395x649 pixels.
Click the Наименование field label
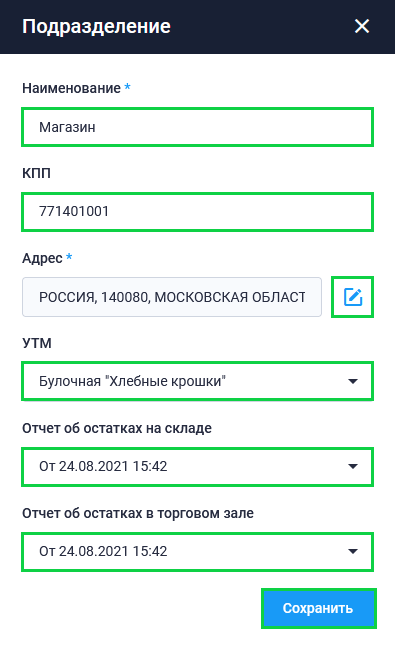tap(71, 88)
